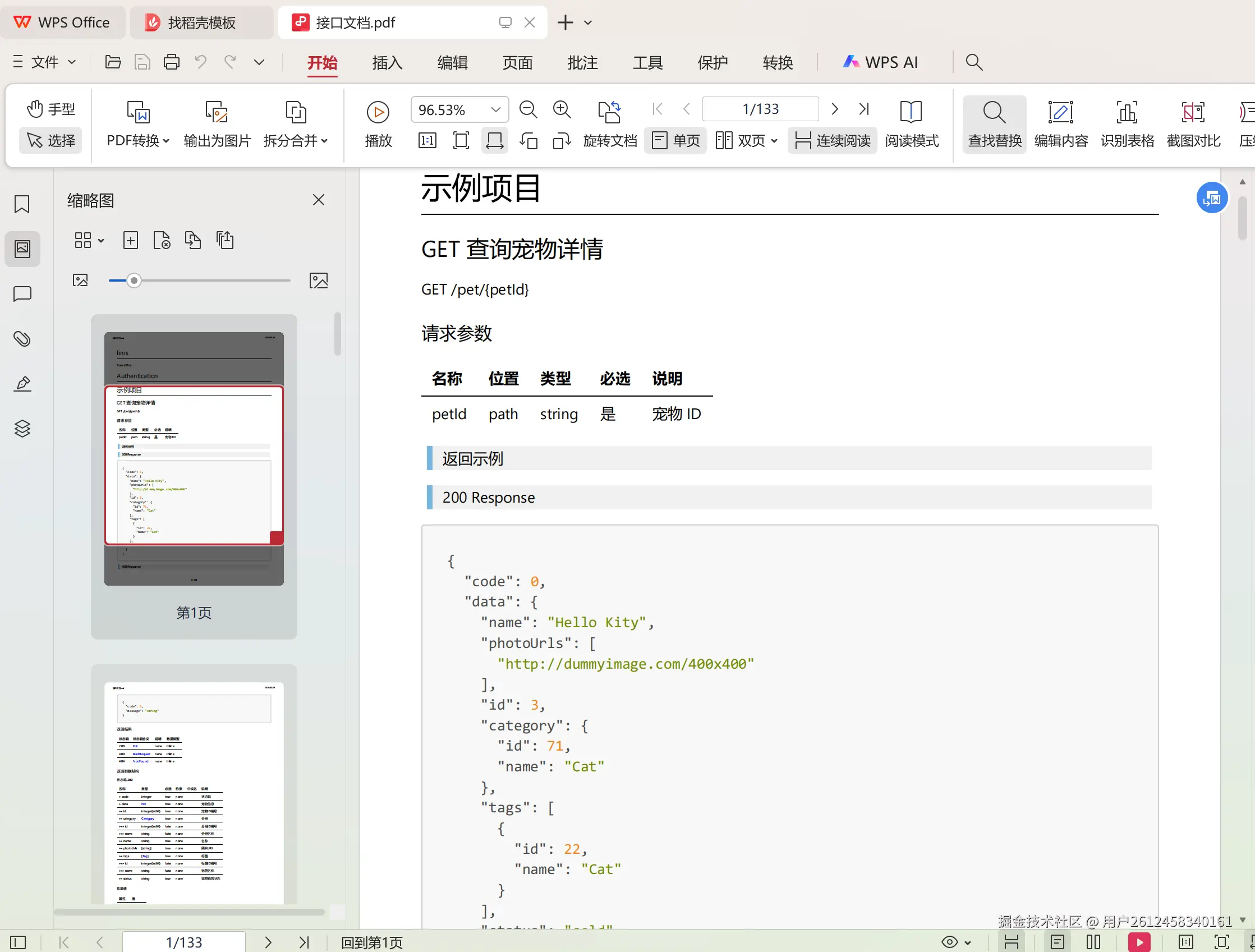Image resolution: width=1255 pixels, height=952 pixels.
Task: Adjust the thumbnail size slider
Action: [134, 281]
